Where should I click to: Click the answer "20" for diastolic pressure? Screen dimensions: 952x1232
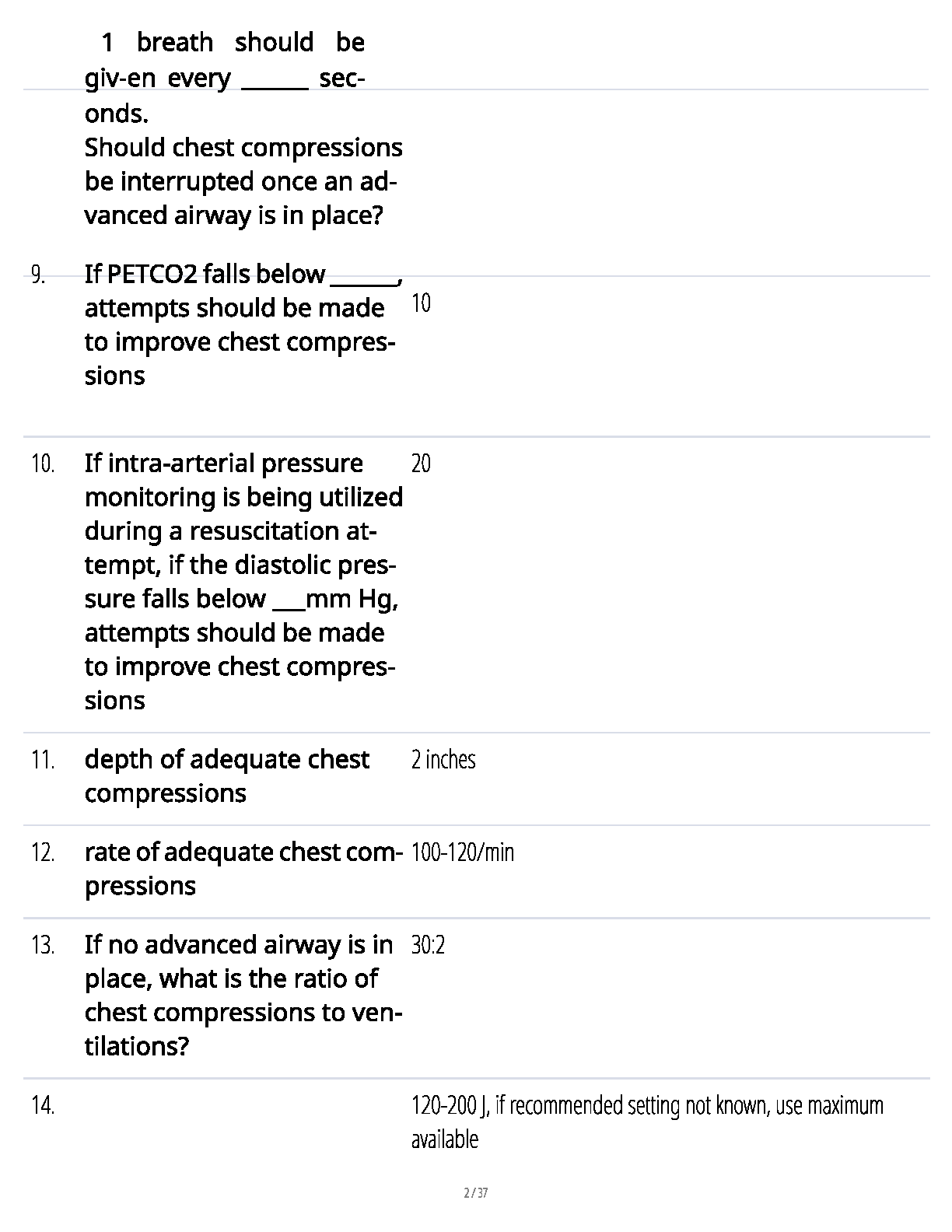tap(421, 464)
